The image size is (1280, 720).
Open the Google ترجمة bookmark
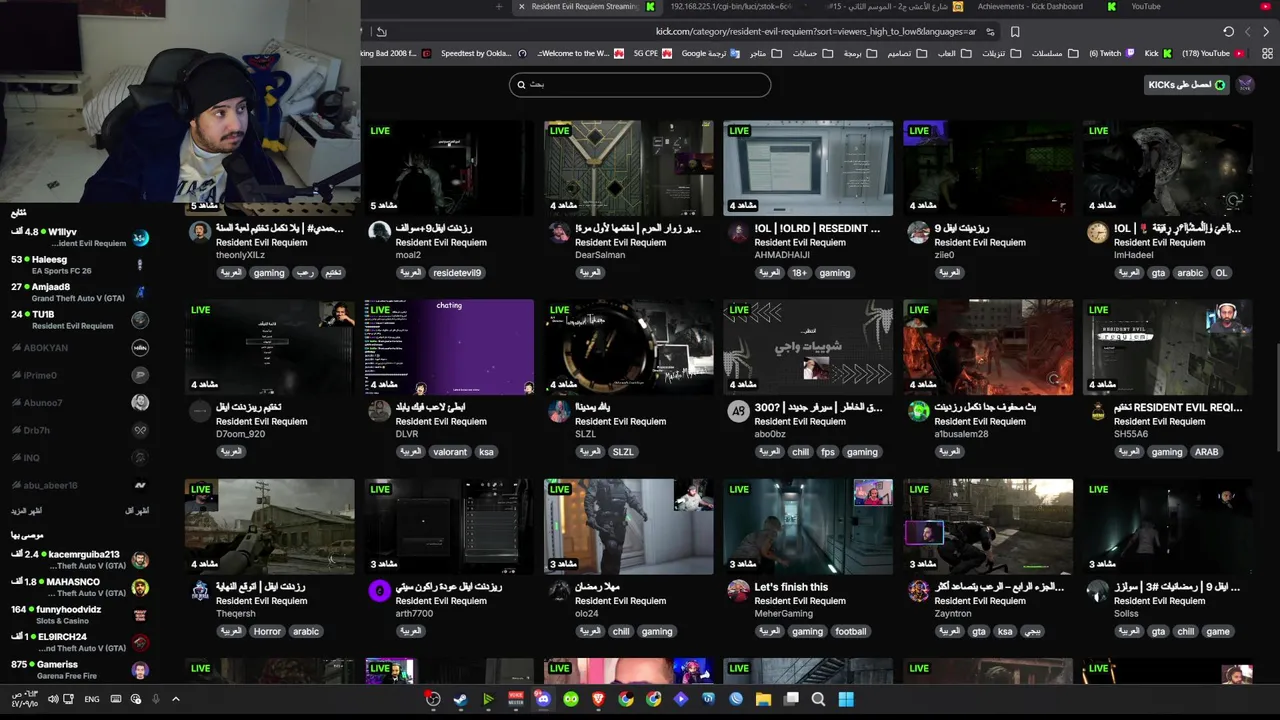coord(710,53)
